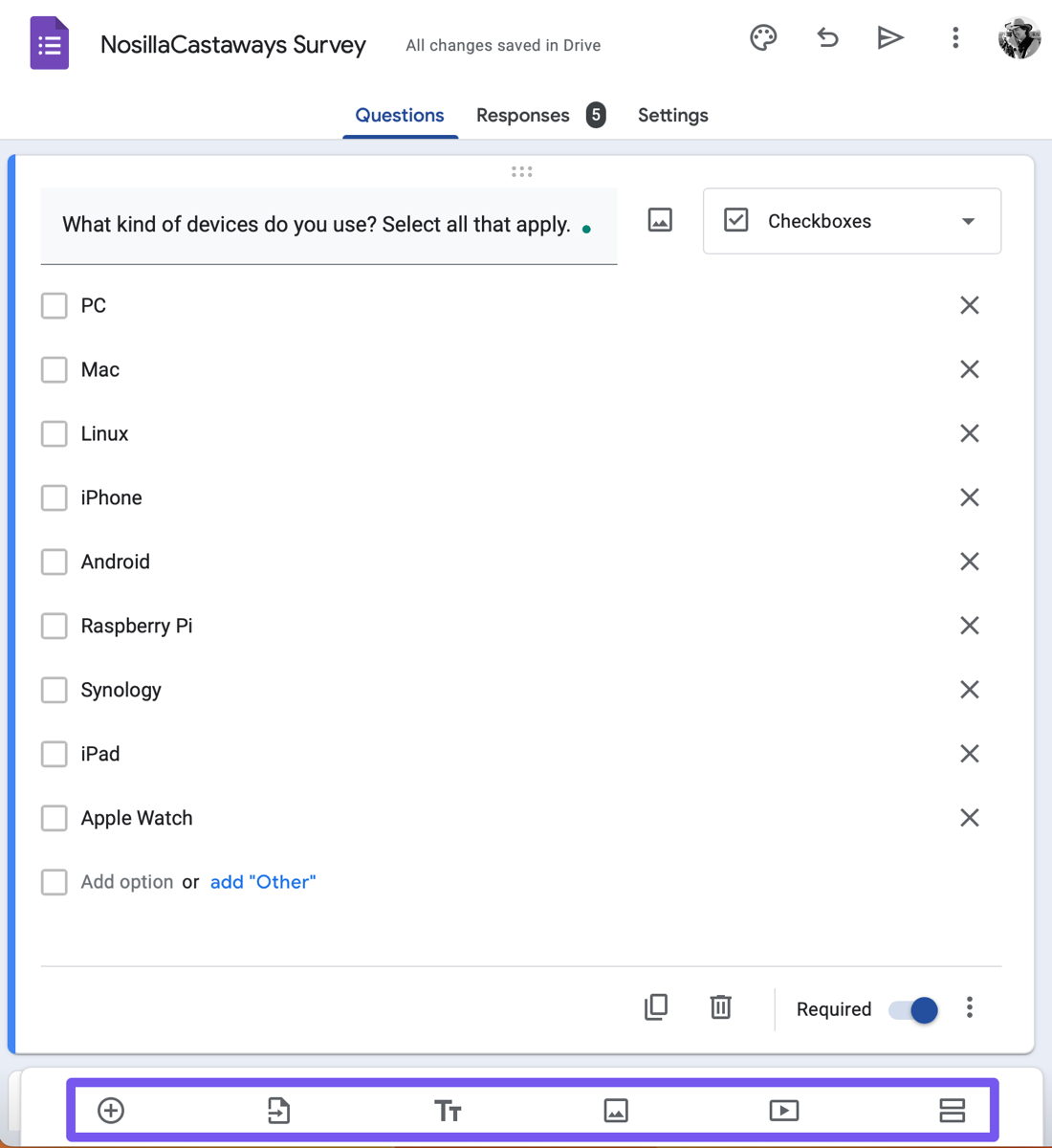Add a title and description block

(x=448, y=1110)
